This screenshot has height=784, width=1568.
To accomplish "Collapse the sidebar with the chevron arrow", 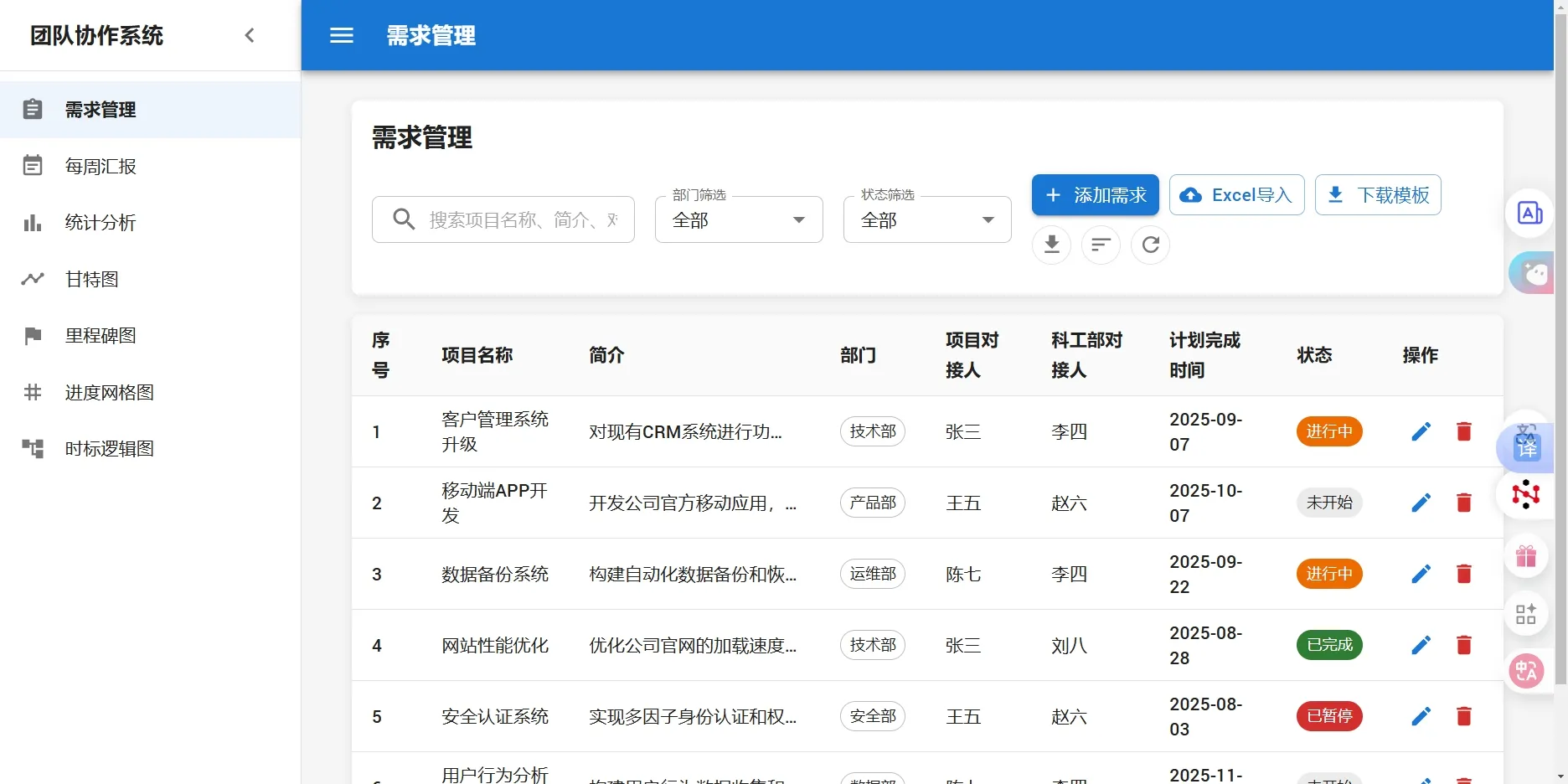I will tap(249, 35).
